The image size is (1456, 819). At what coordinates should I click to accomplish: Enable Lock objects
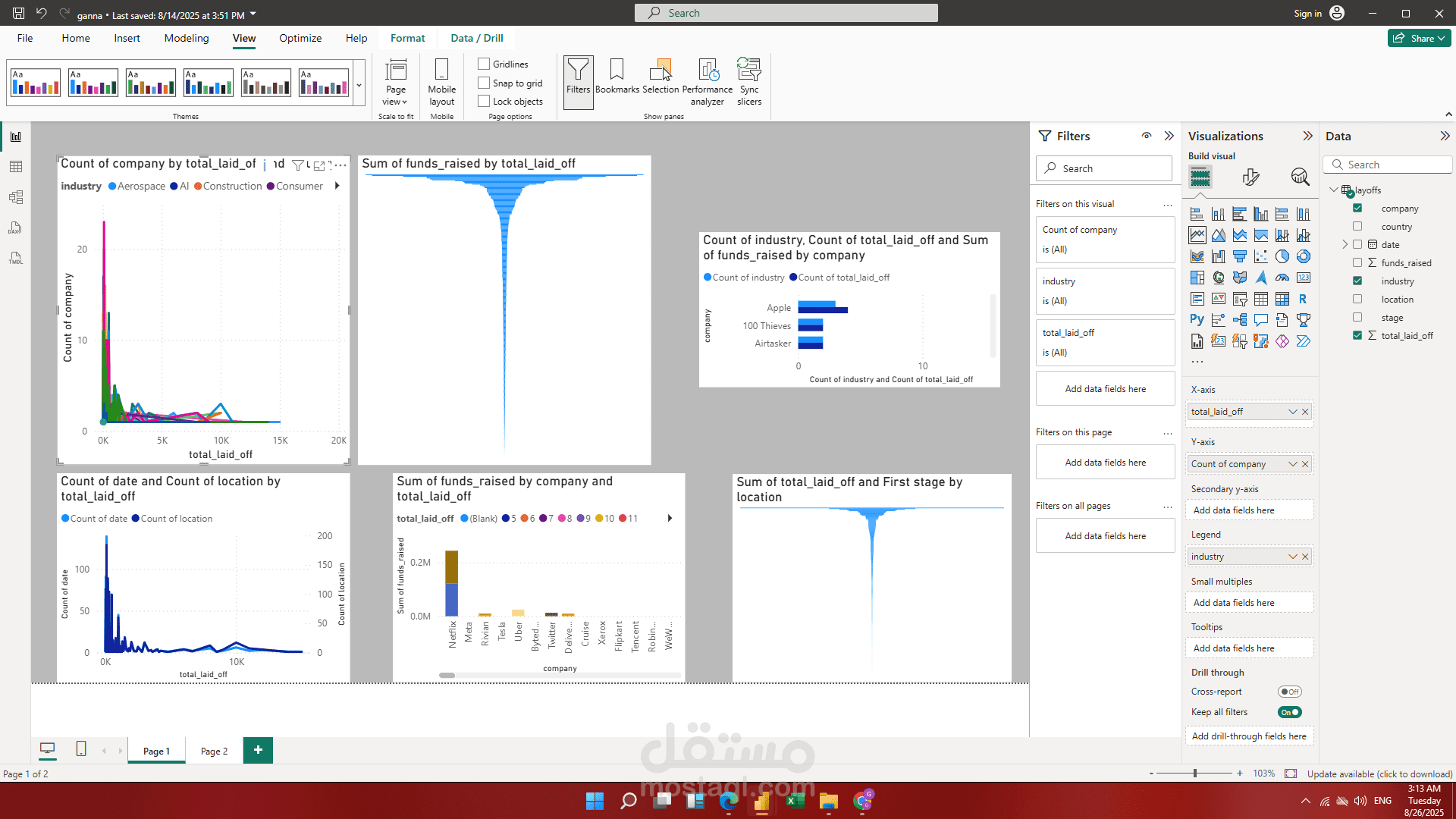[x=484, y=101]
